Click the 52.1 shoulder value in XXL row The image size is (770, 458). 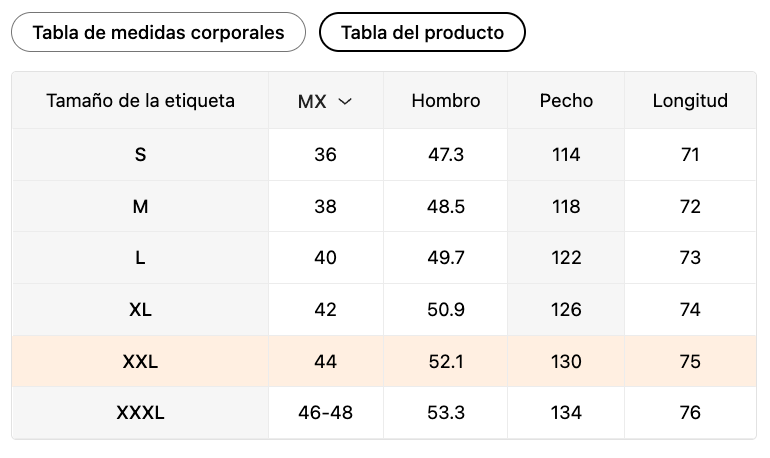tap(446, 362)
